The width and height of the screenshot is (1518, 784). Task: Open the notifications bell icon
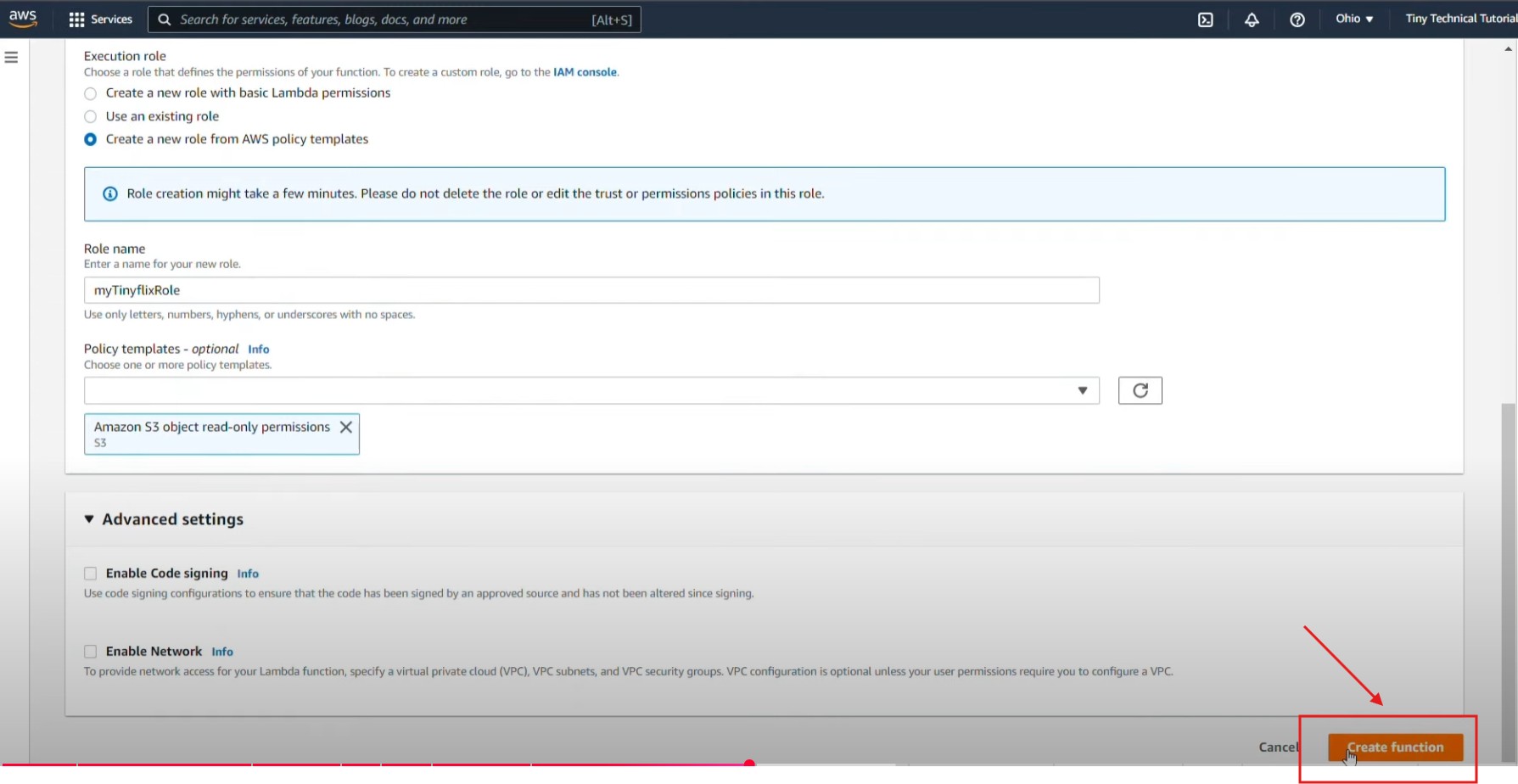[x=1252, y=20]
